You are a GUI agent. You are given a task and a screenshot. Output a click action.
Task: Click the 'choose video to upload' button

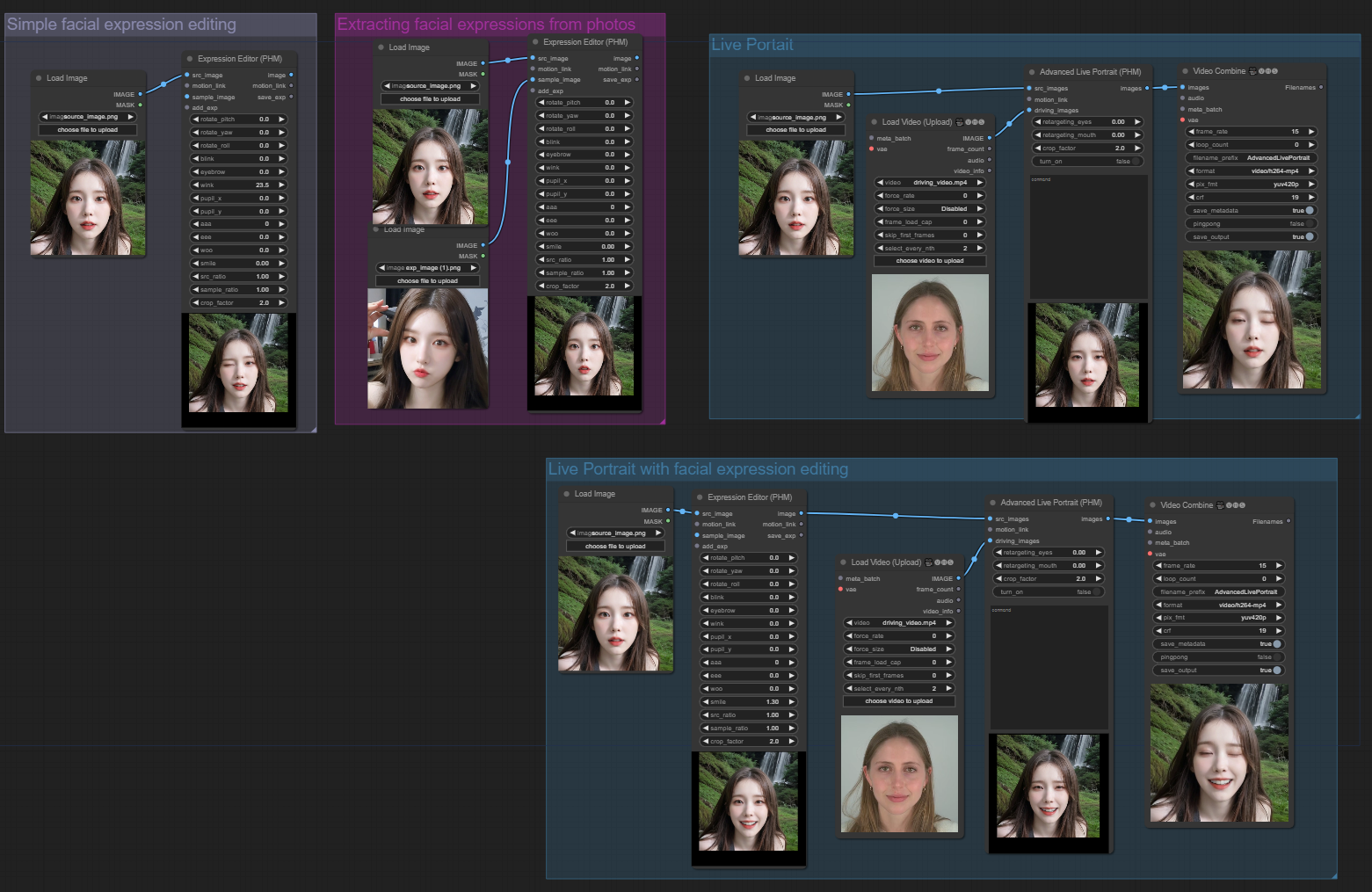click(929, 260)
